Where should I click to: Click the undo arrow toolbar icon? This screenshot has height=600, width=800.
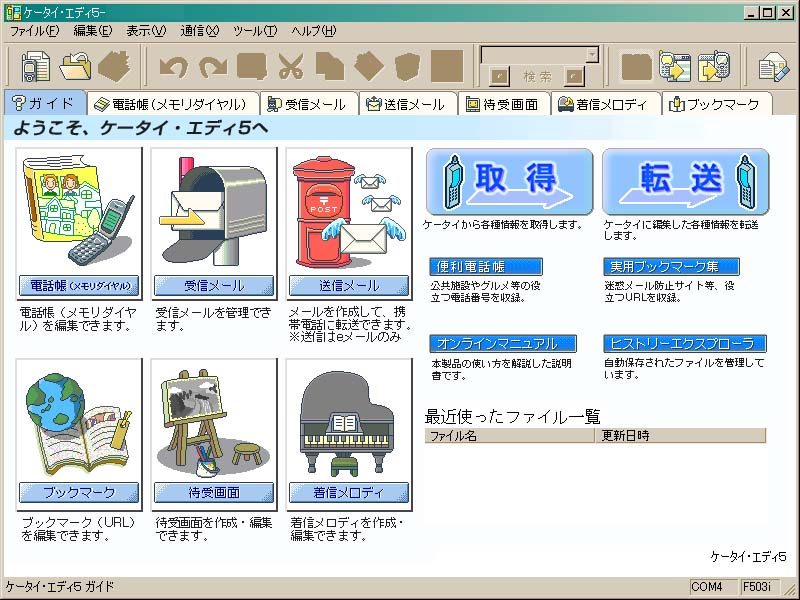(x=173, y=67)
